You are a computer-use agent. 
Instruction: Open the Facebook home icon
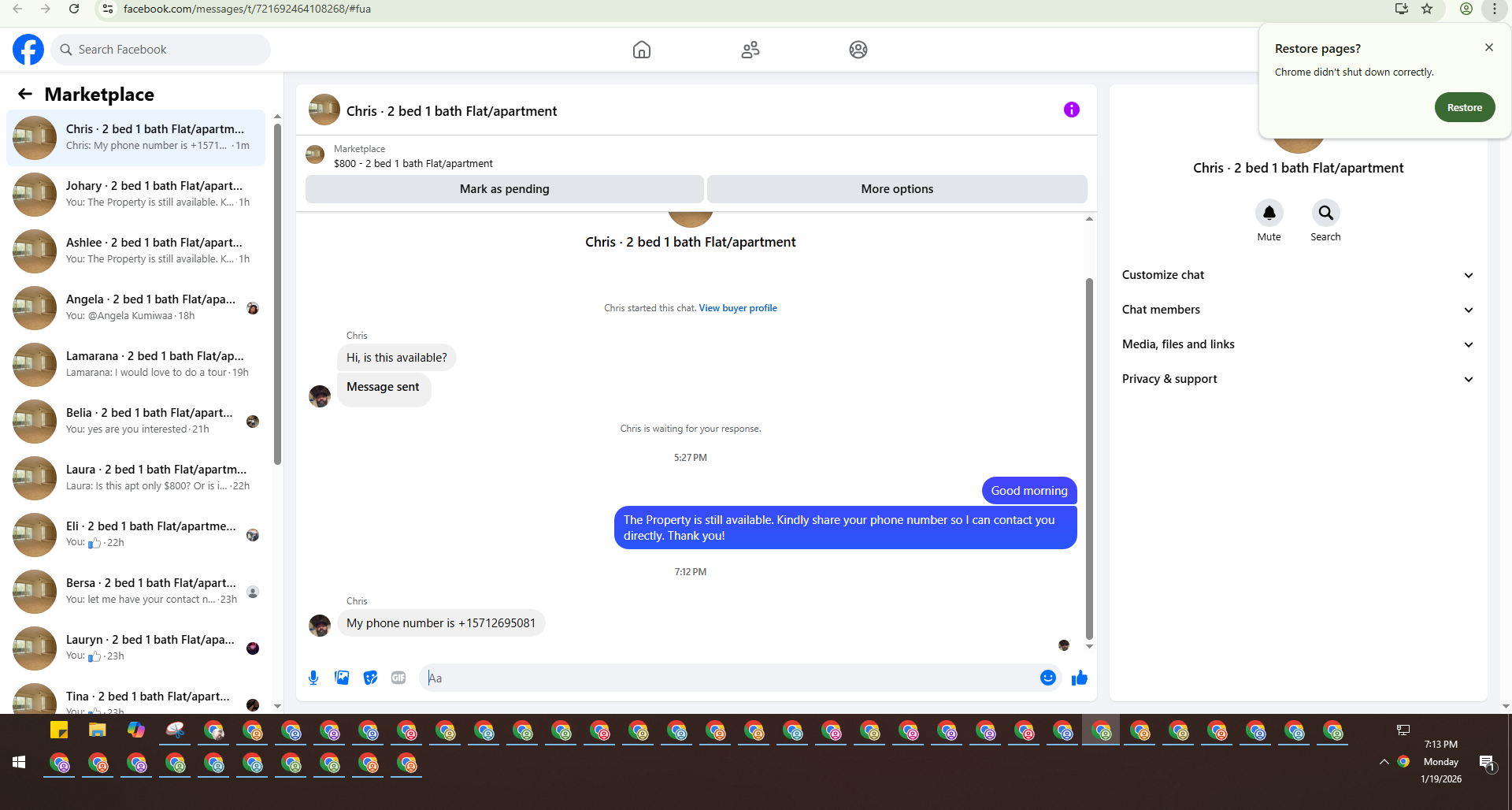[642, 50]
